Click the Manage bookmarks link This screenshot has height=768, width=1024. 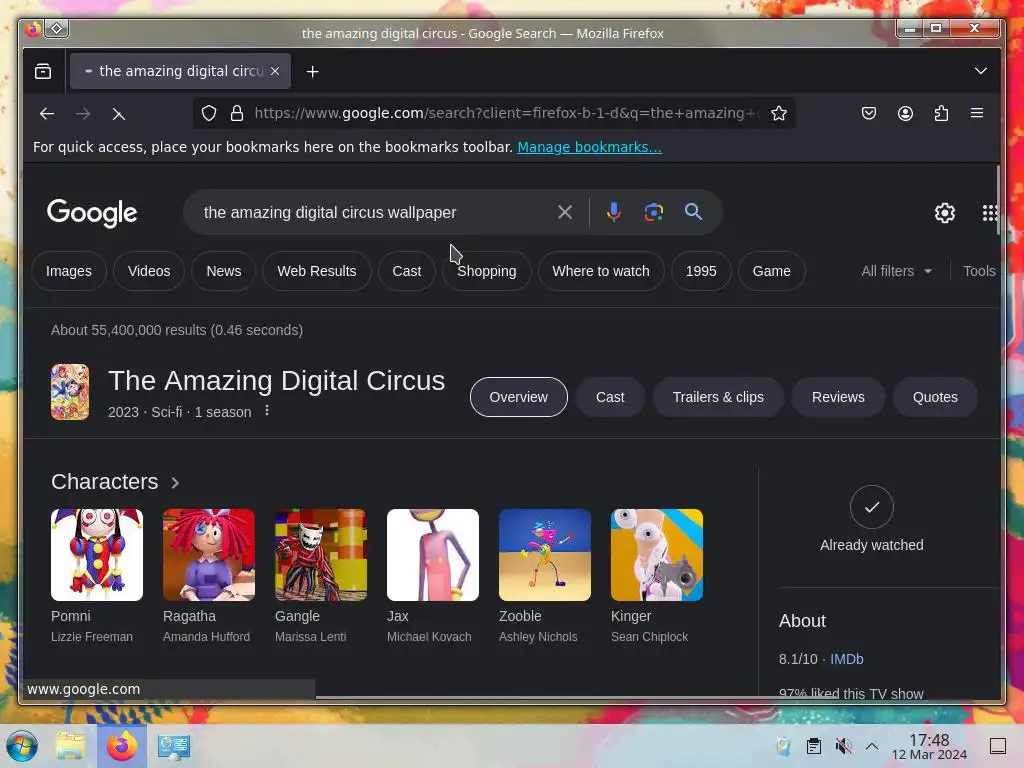point(589,147)
